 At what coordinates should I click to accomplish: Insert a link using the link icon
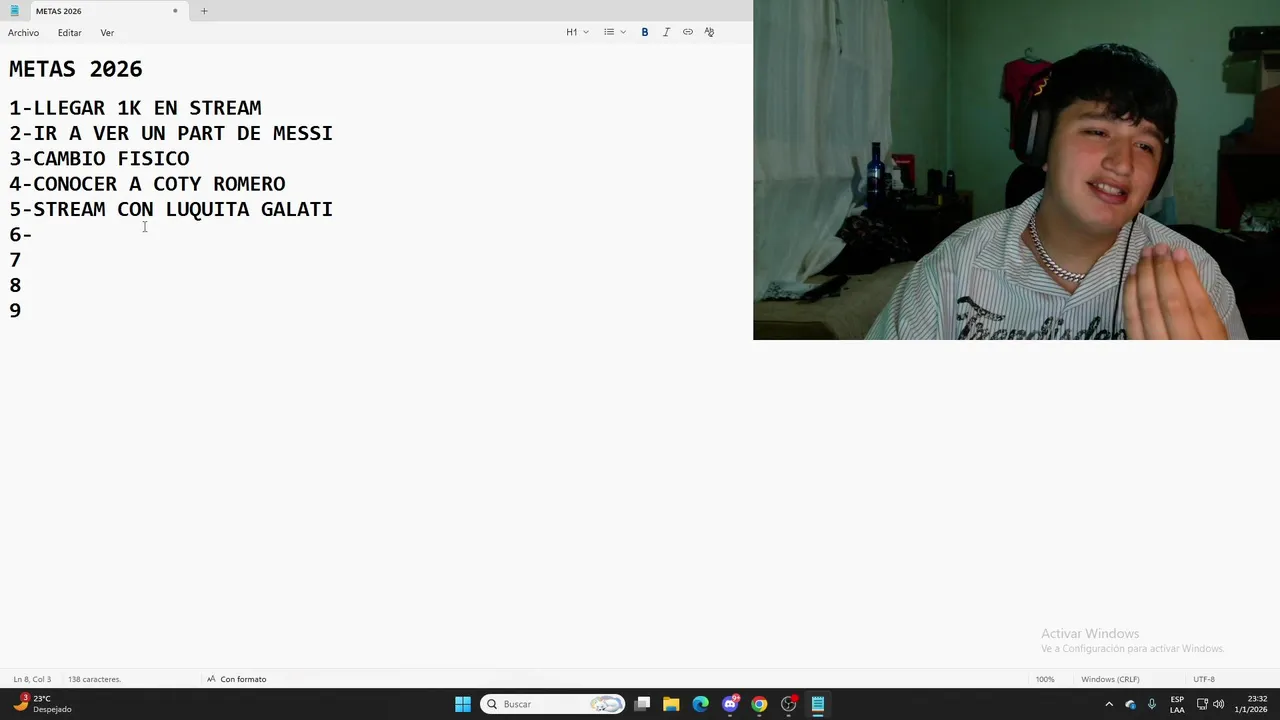pos(688,32)
